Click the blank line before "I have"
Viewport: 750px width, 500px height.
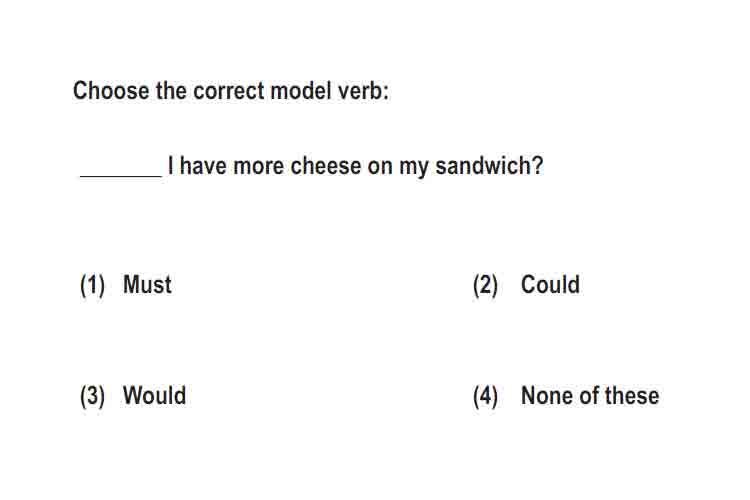121,176
